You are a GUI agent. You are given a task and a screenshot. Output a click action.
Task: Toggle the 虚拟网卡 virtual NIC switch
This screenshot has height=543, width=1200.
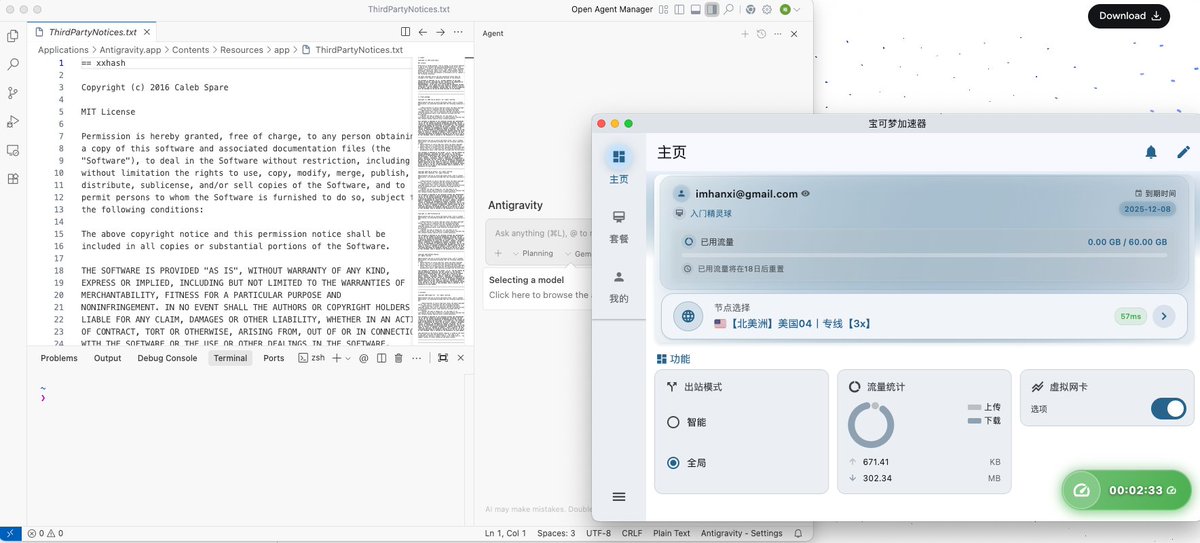[1168, 408]
